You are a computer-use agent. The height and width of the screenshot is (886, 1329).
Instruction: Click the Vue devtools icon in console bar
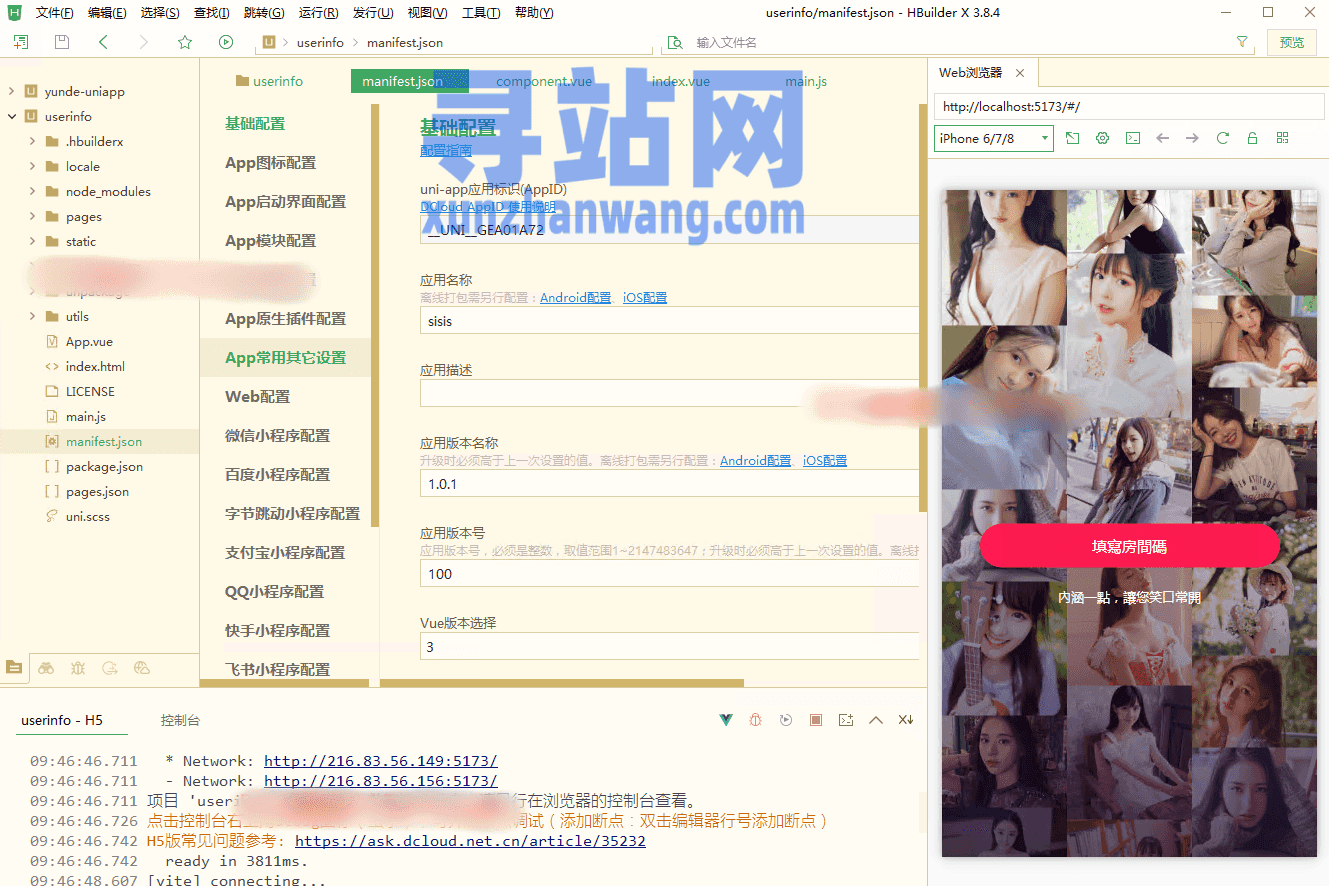pyautogui.click(x=727, y=720)
